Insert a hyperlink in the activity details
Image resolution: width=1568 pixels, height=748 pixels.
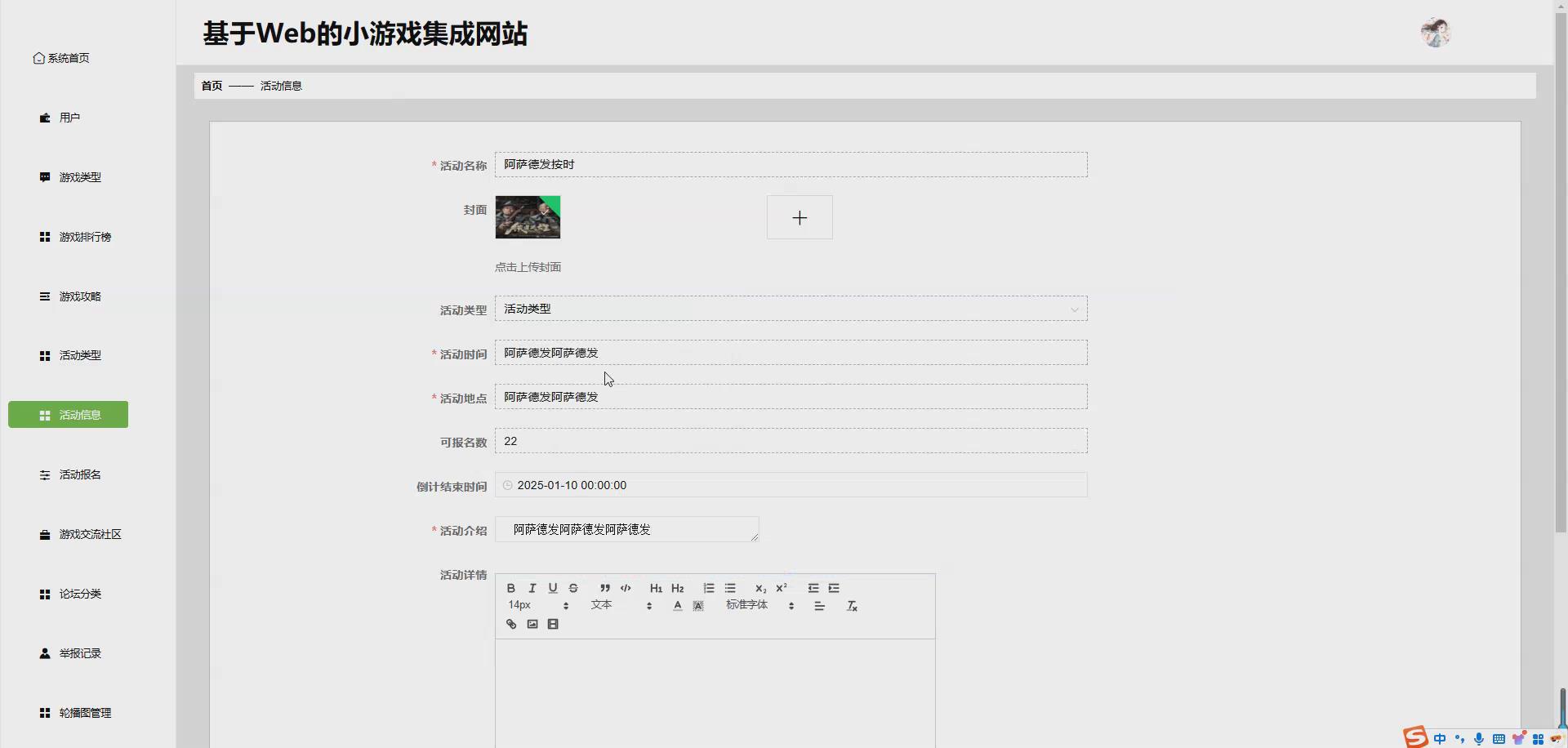[510, 623]
